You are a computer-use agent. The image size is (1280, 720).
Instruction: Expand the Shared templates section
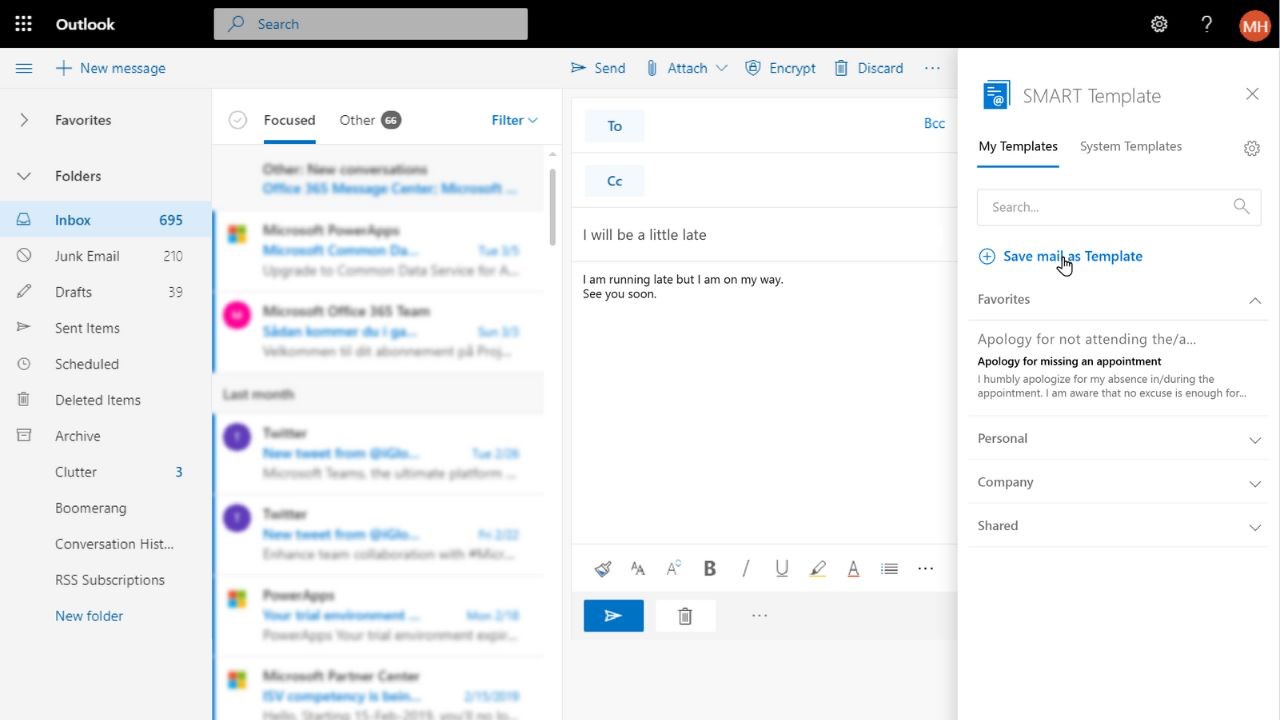click(1254, 527)
